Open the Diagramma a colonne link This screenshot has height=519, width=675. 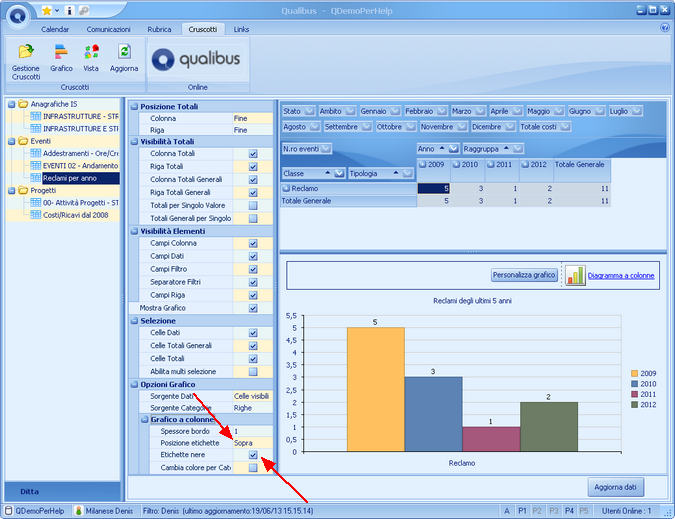tap(621, 275)
